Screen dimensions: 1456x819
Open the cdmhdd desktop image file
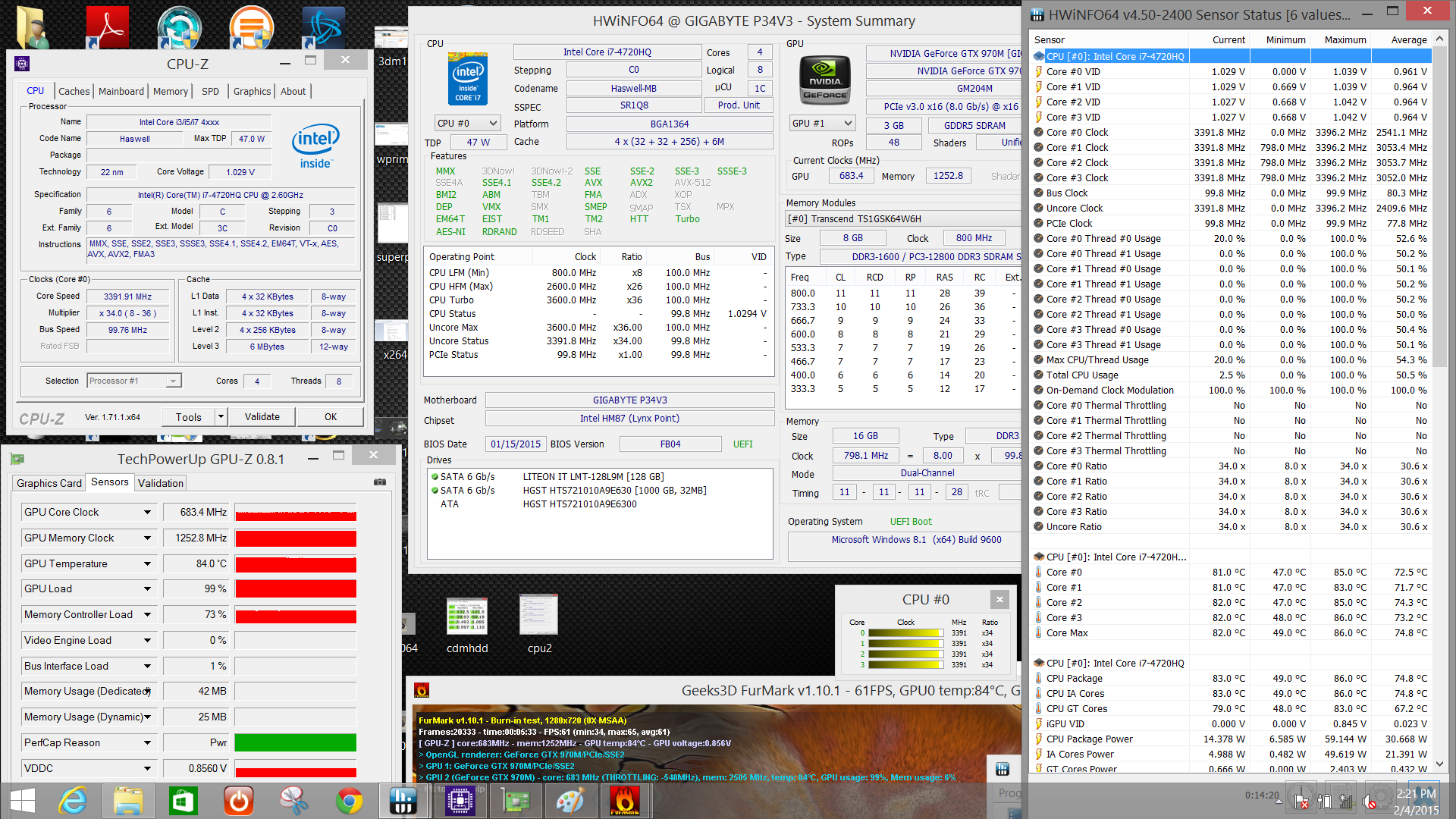coord(466,624)
